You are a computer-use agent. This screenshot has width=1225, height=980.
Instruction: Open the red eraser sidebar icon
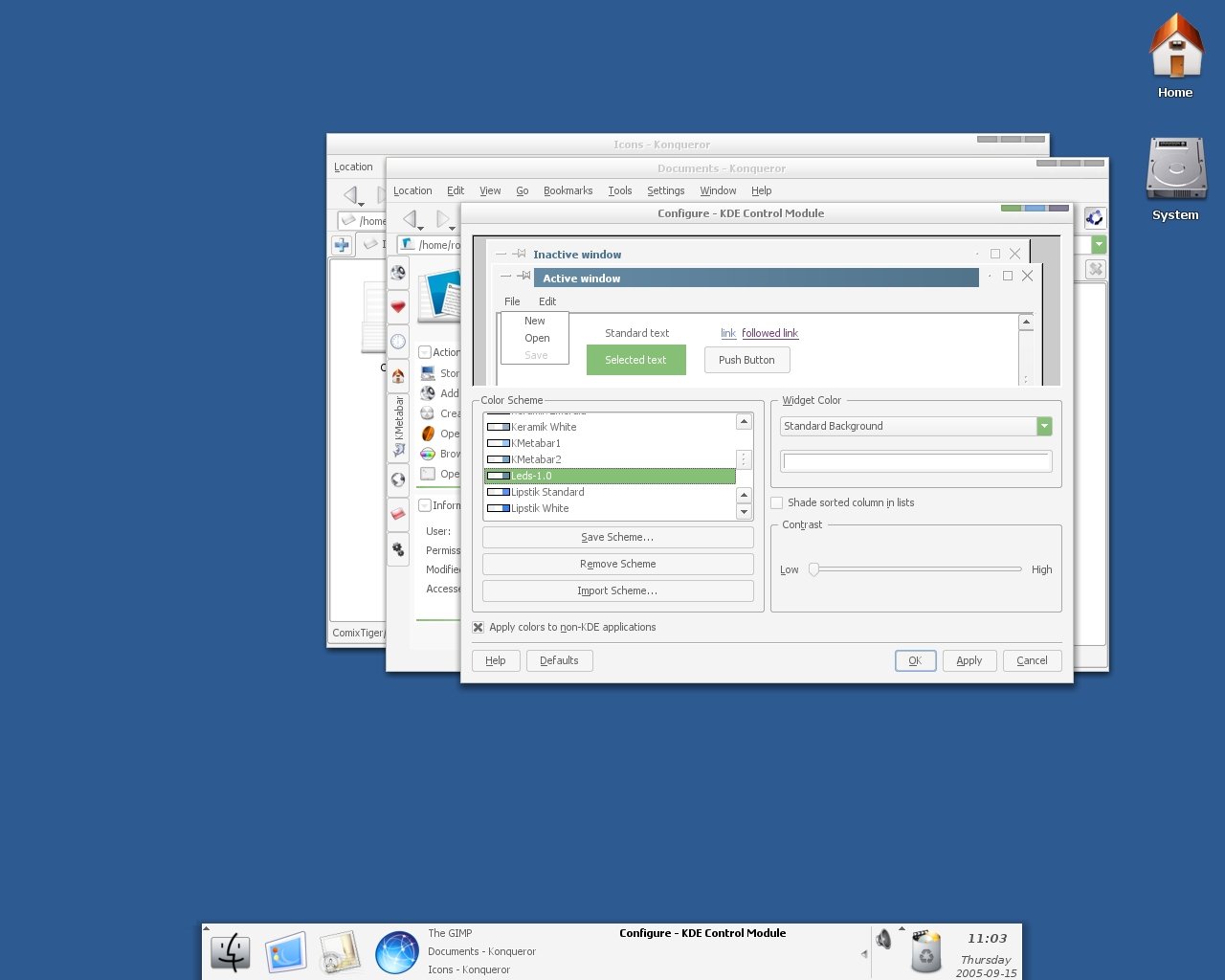pos(398,514)
